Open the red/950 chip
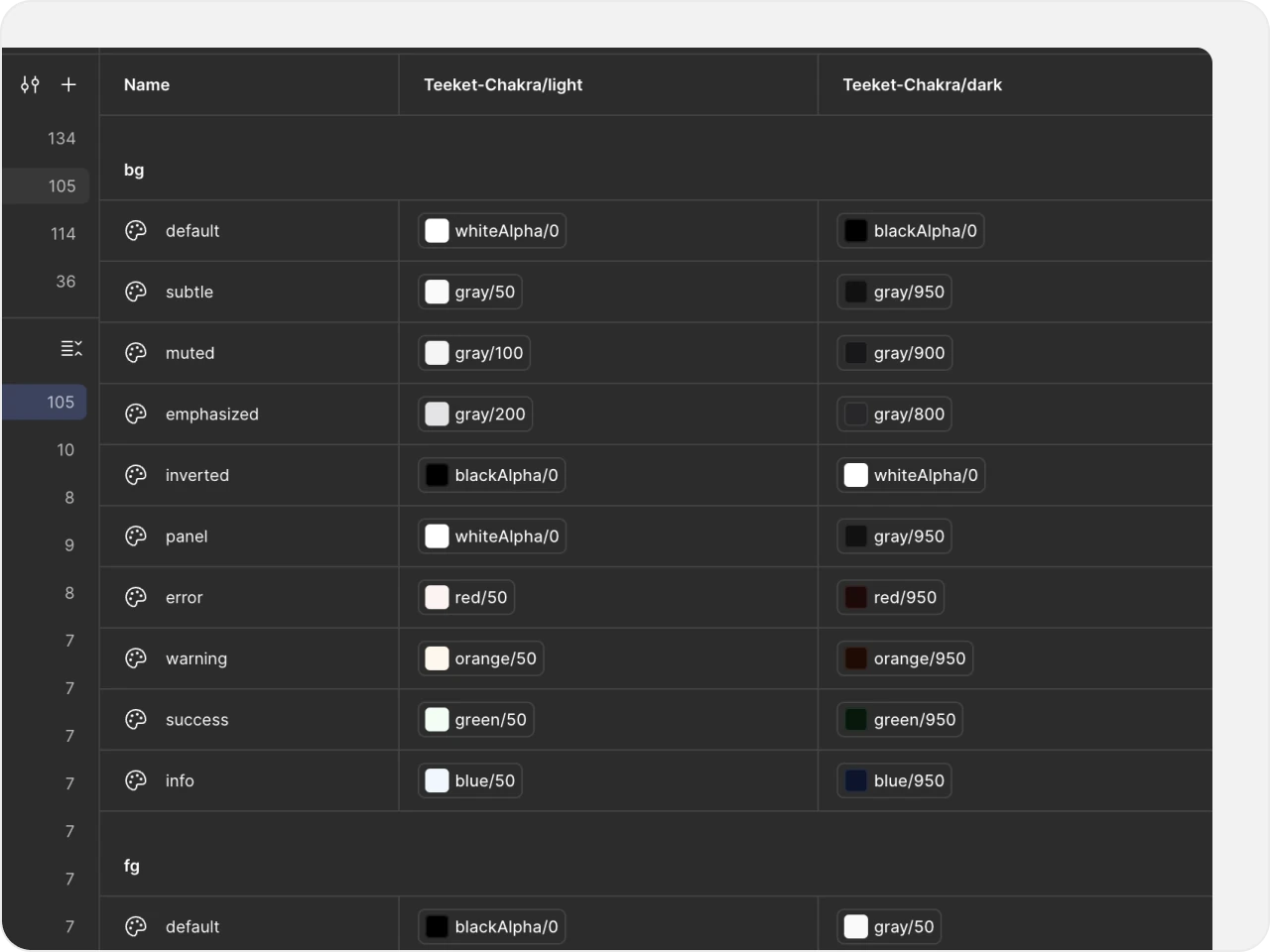The image size is (1270, 952). point(890,597)
